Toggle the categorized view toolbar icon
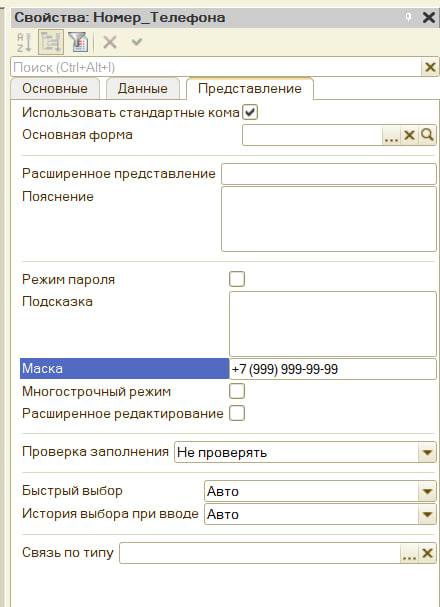 click(x=51, y=42)
